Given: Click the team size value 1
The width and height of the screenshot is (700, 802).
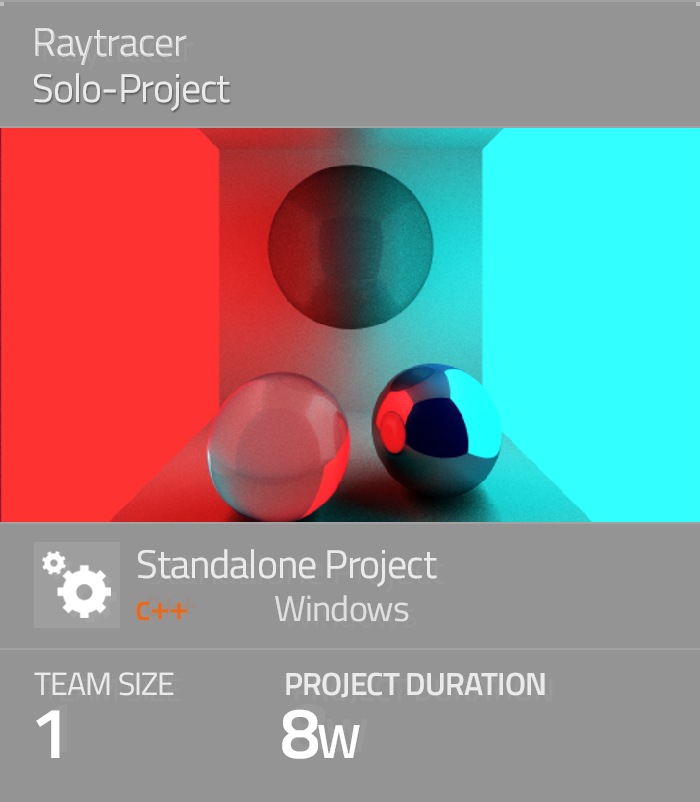Looking at the screenshot, I should pyautogui.click(x=51, y=735).
